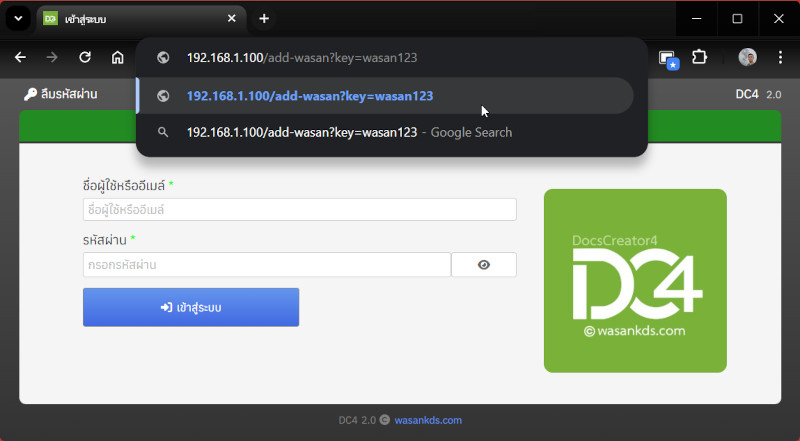The image size is (800, 441).
Task: Open the ลืมรหัสผ่าน forgot password link
Action: coord(61,94)
